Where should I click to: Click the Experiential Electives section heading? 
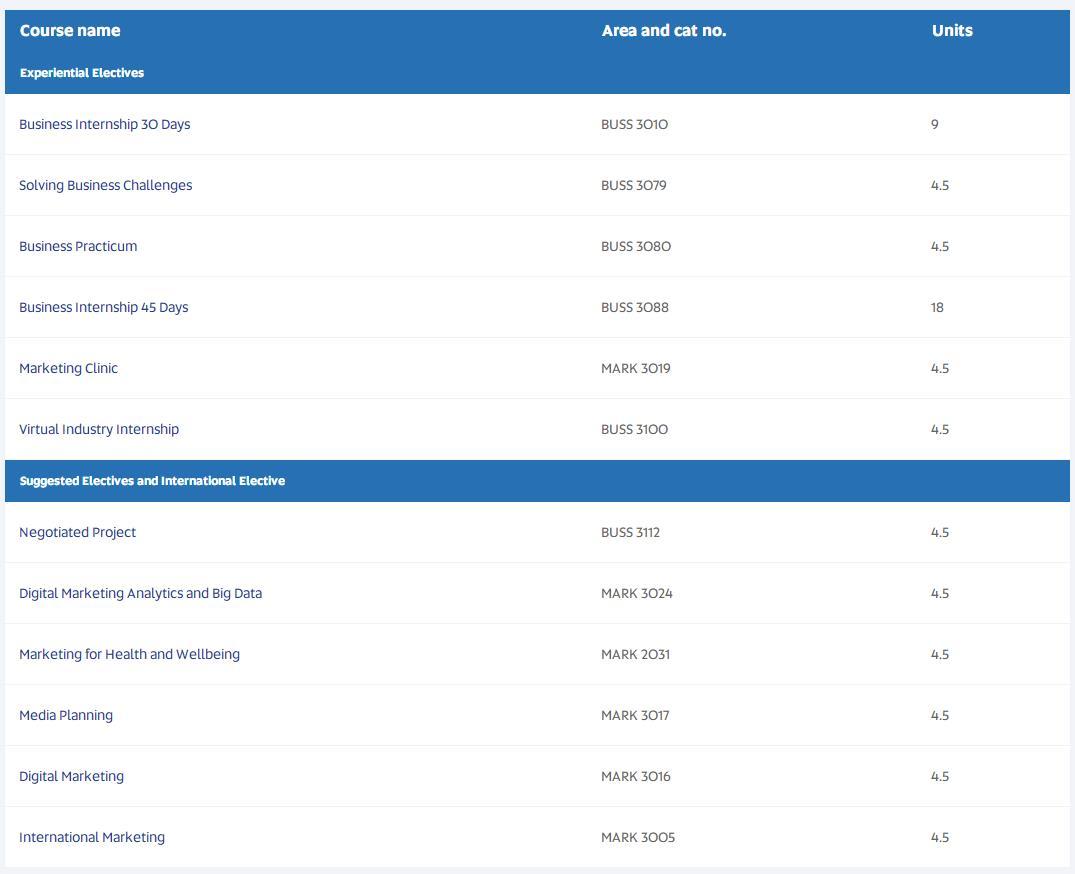[x=82, y=73]
